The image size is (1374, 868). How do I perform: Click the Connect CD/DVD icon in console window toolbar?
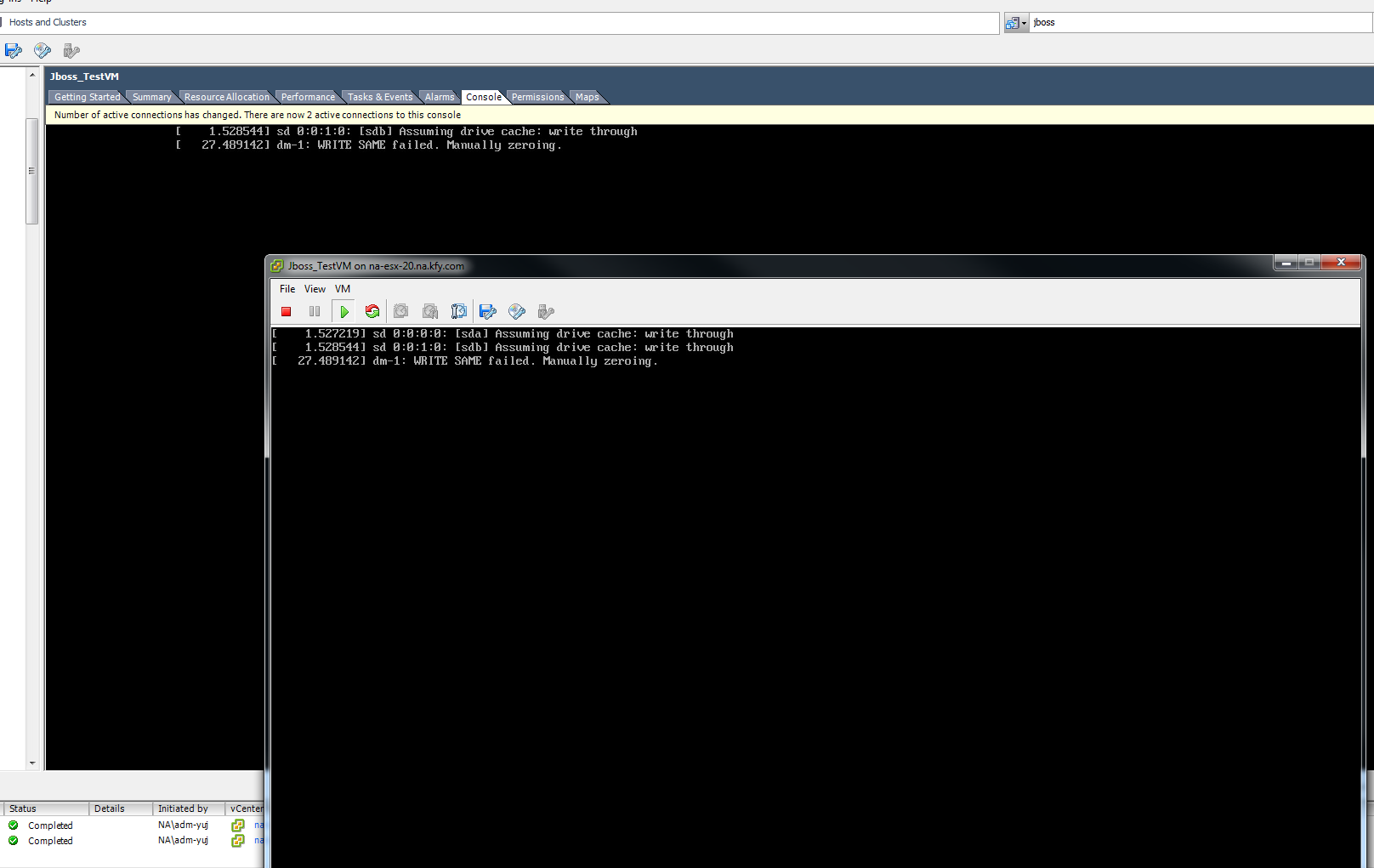click(x=517, y=312)
